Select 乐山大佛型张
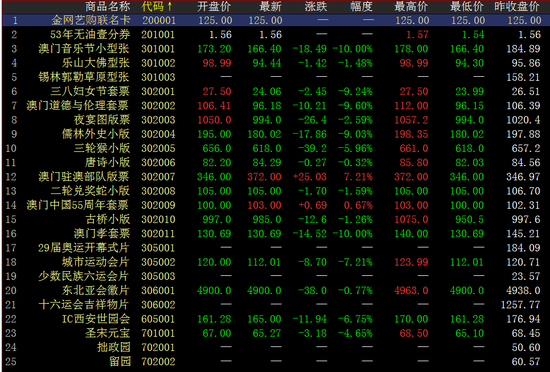 (96, 63)
